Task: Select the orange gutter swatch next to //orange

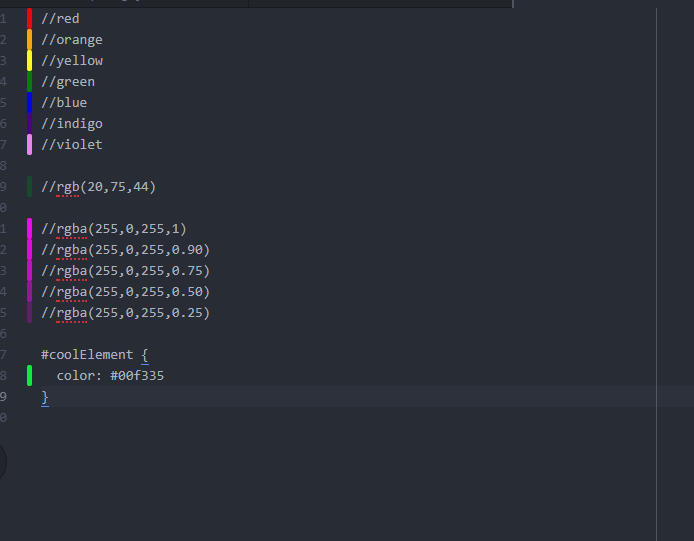Action: click(29, 39)
